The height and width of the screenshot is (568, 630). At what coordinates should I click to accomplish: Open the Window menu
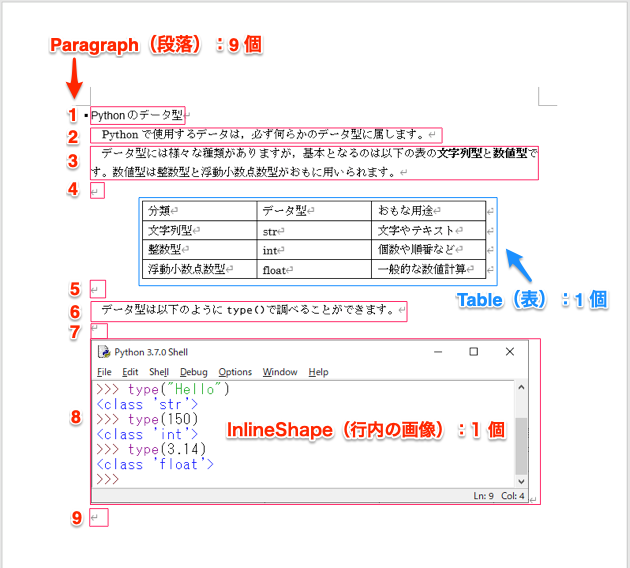pos(280,372)
